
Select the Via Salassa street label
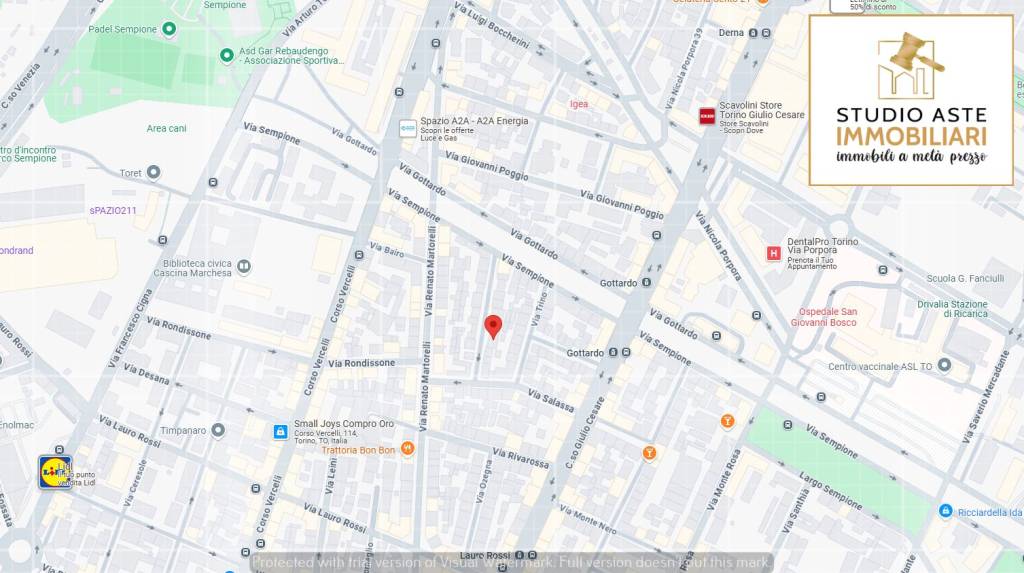point(551,401)
